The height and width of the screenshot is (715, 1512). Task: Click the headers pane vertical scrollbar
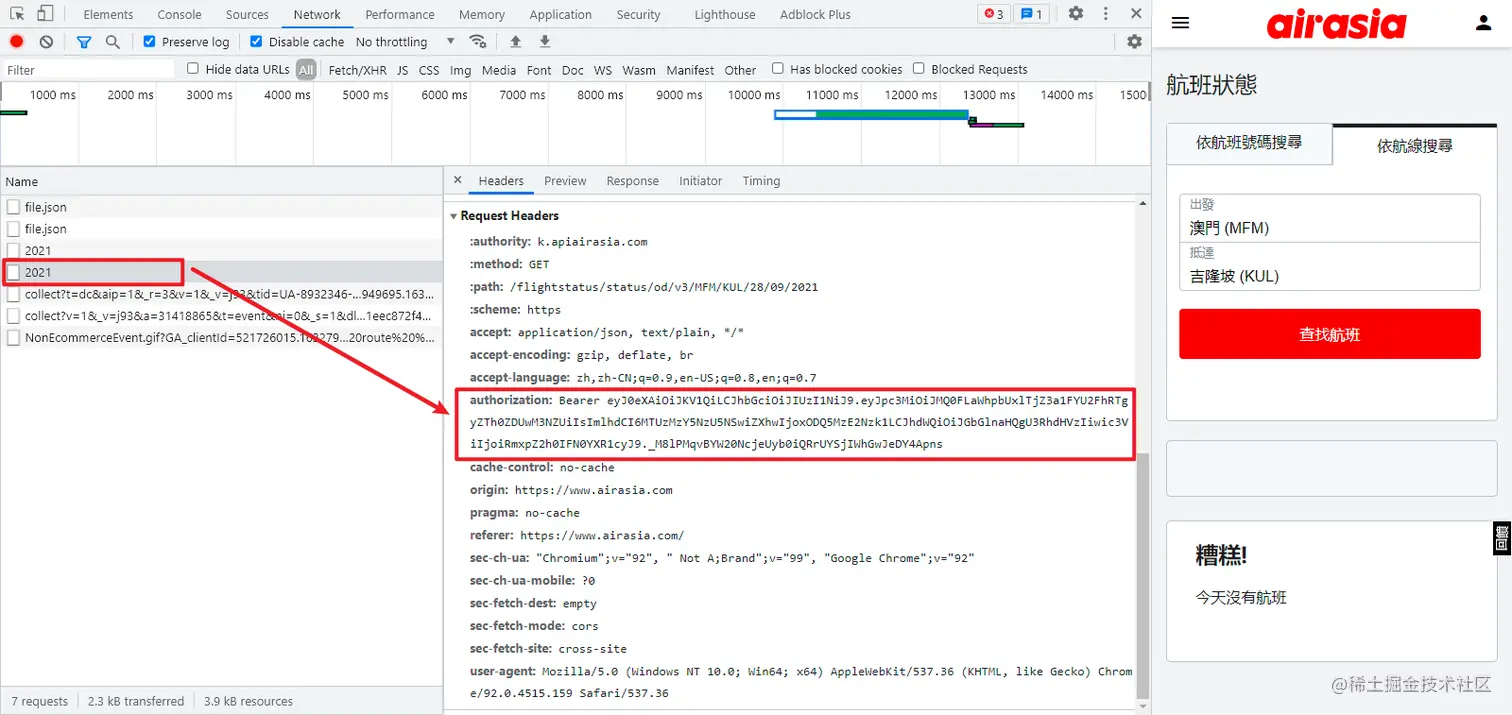1144,575
